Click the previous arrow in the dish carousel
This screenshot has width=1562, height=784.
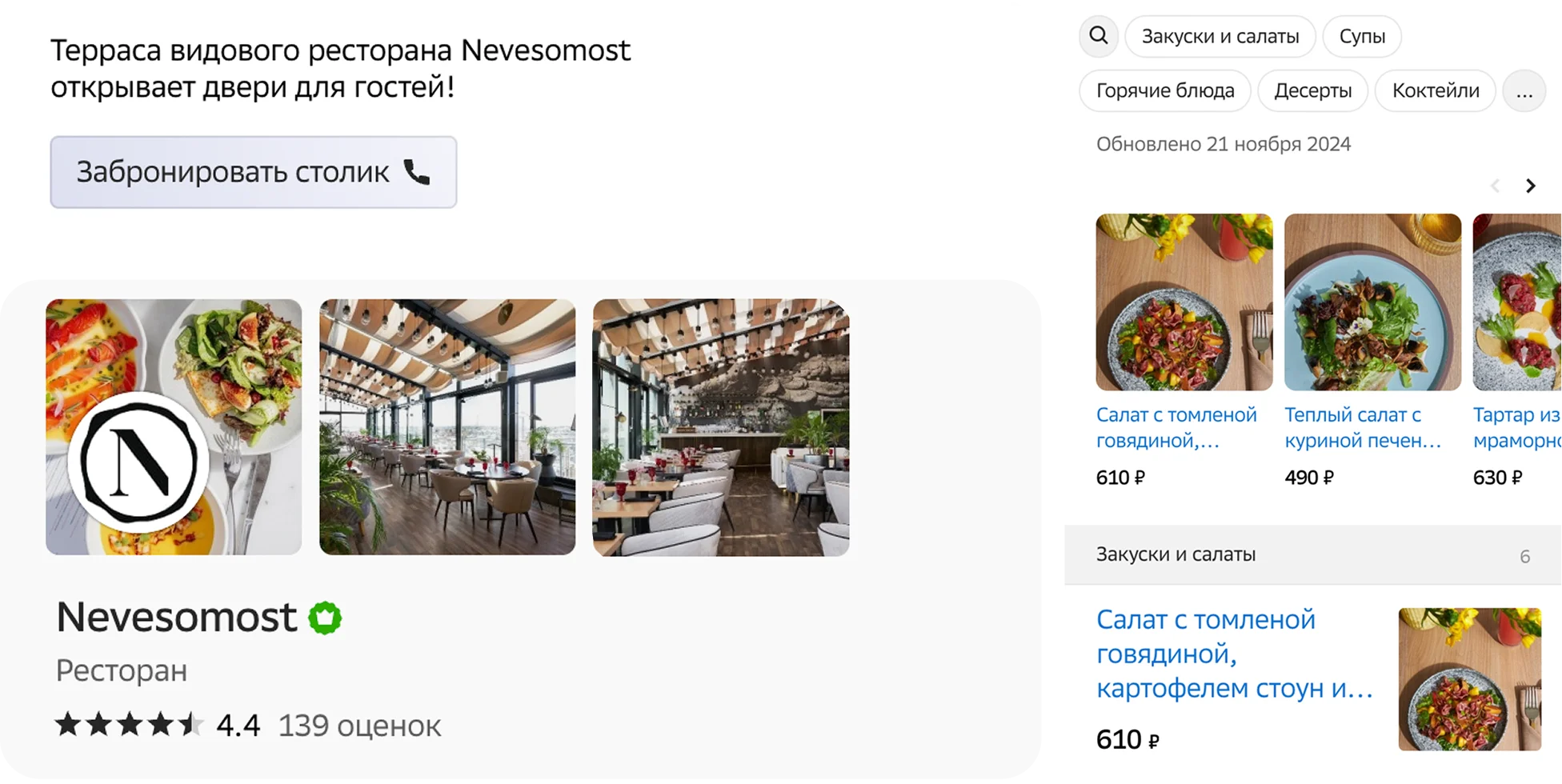coord(1495,186)
